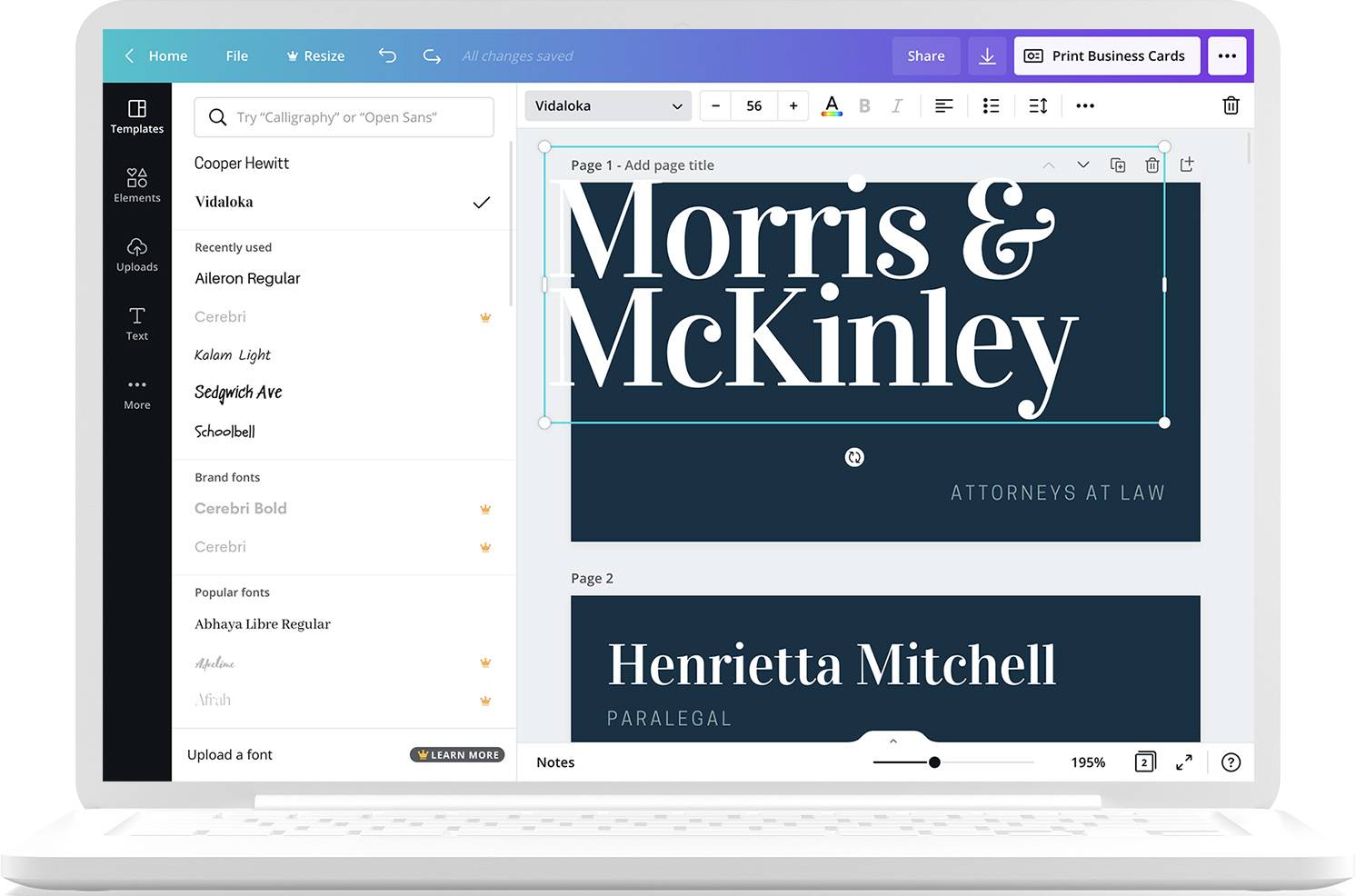
Task: Click the download icon in the top bar
Action: click(x=987, y=55)
